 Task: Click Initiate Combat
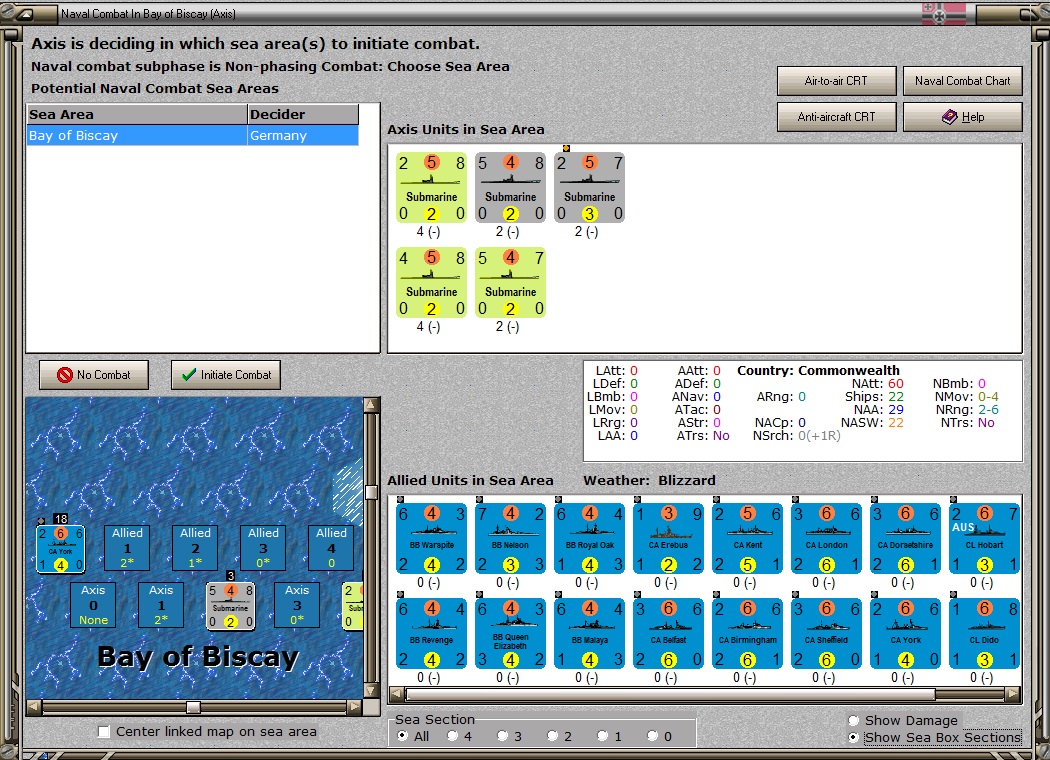click(x=226, y=375)
